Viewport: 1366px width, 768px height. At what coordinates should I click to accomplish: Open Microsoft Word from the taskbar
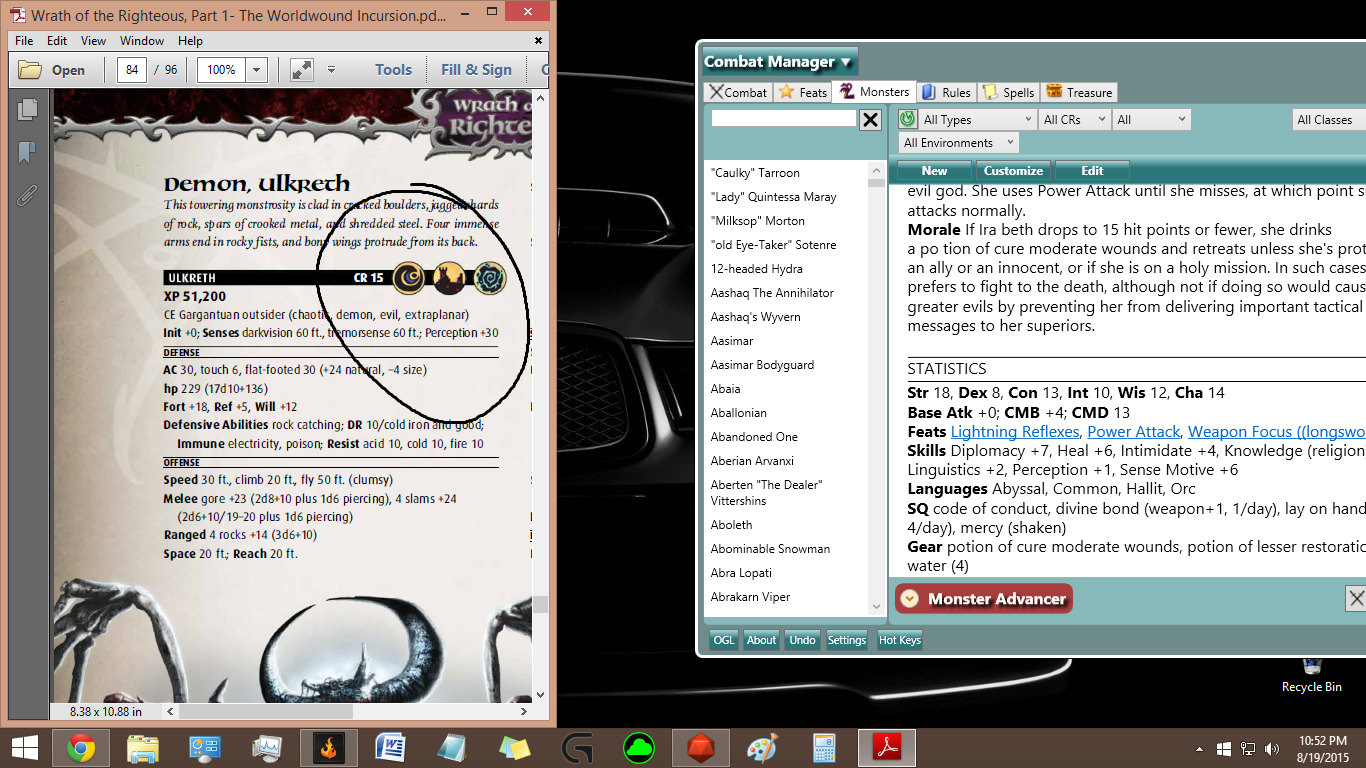[x=391, y=748]
